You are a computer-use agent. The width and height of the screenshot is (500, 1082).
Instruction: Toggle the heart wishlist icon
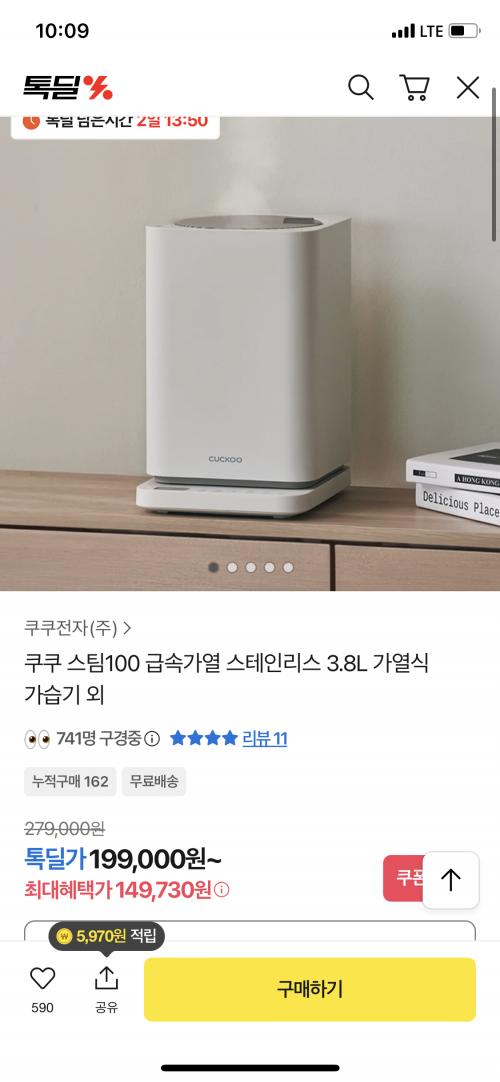(42, 978)
